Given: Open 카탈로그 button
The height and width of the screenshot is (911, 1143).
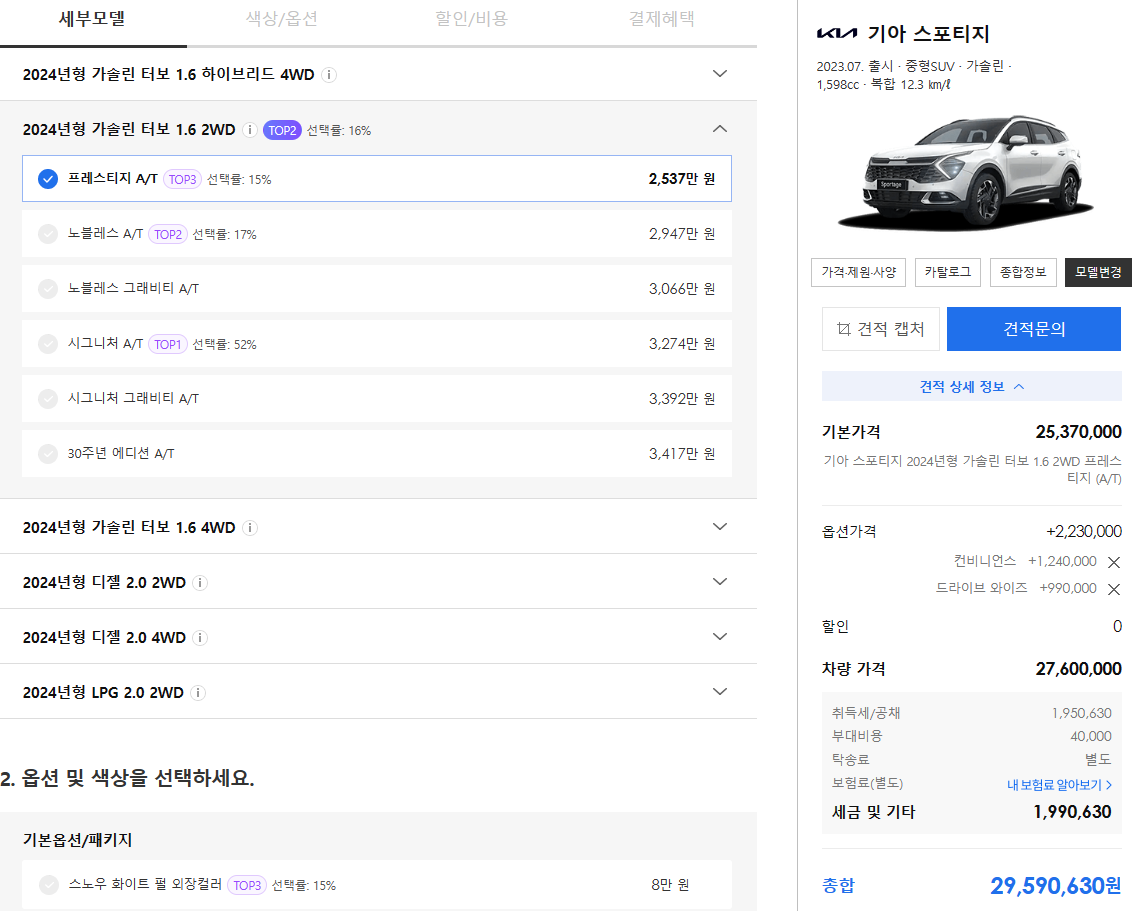Looking at the screenshot, I should 948,273.
